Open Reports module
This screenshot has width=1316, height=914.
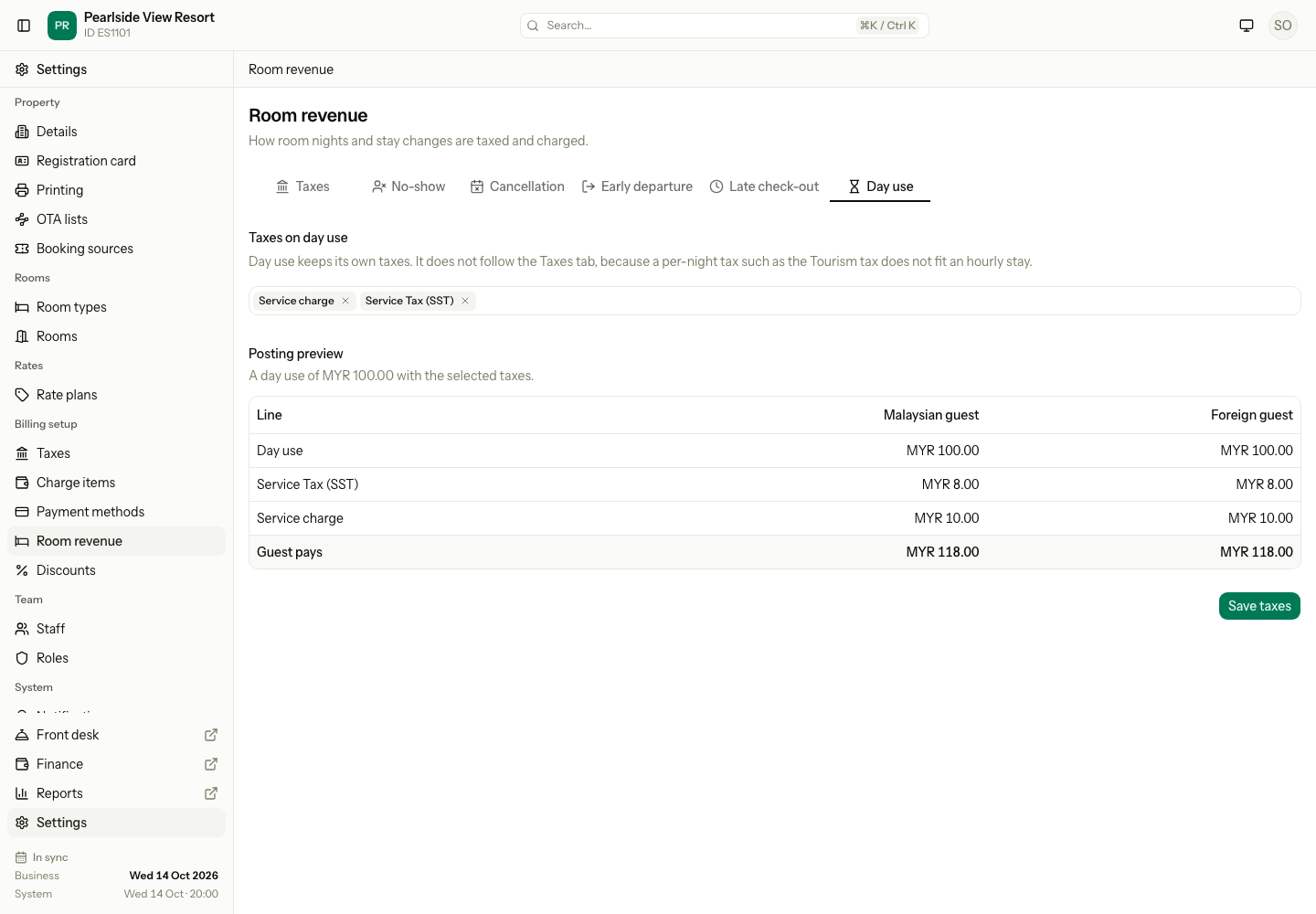point(117,793)
